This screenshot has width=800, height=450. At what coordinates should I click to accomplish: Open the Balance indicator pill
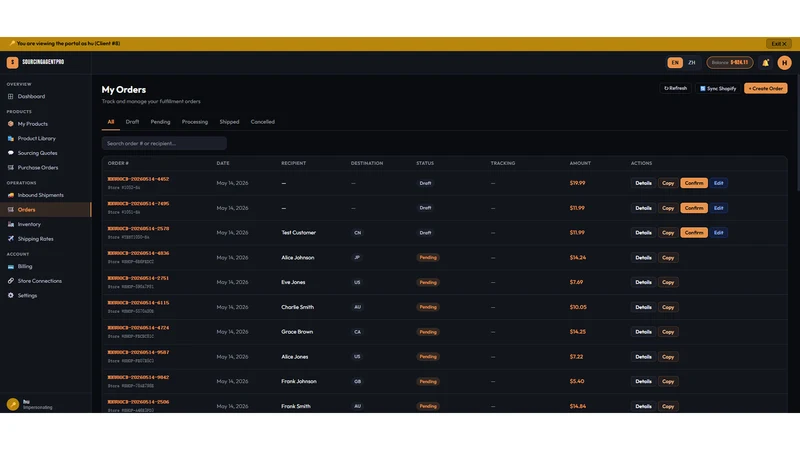click(730, 63)
